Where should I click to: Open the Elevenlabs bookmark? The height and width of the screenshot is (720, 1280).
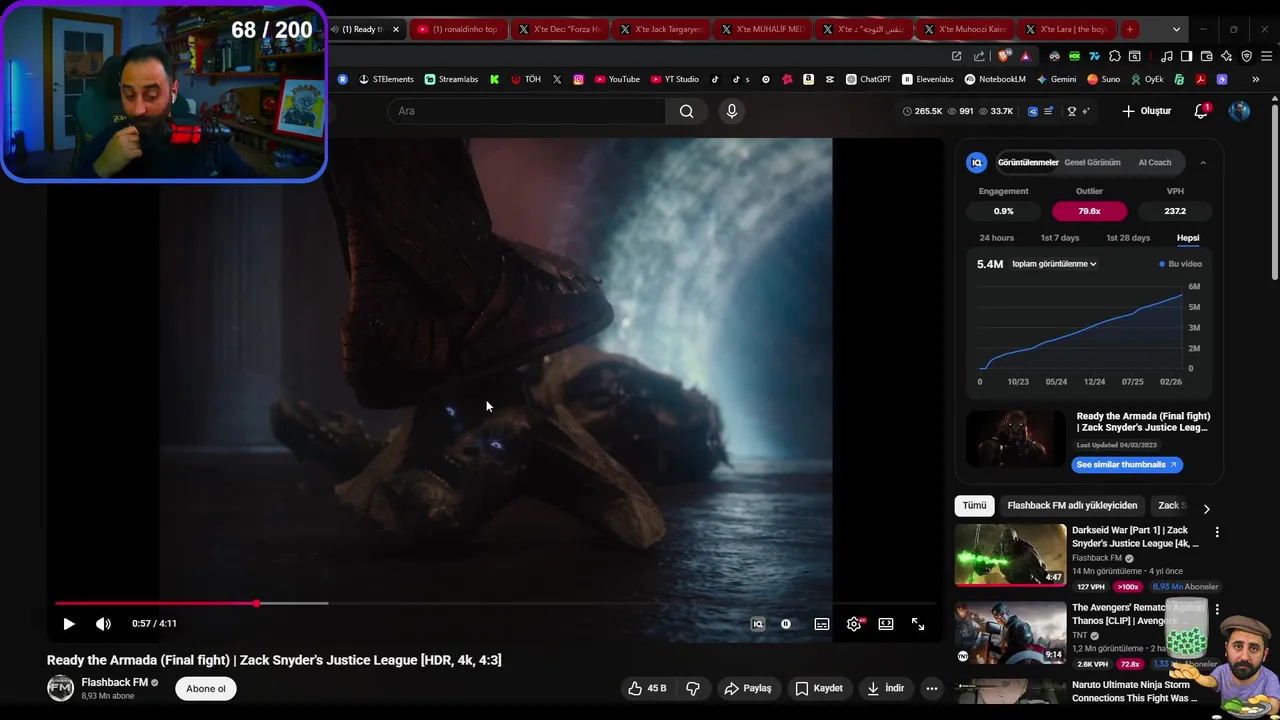tap(928, 79)
